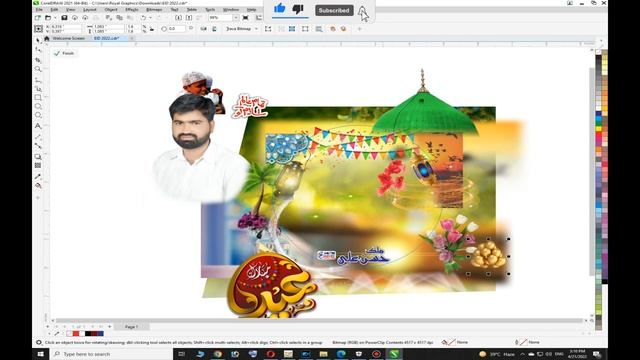Image resolution: width=640 pixels, height=360 pixels.
Task: Select the Connector tool
Action: click(38, 146)
